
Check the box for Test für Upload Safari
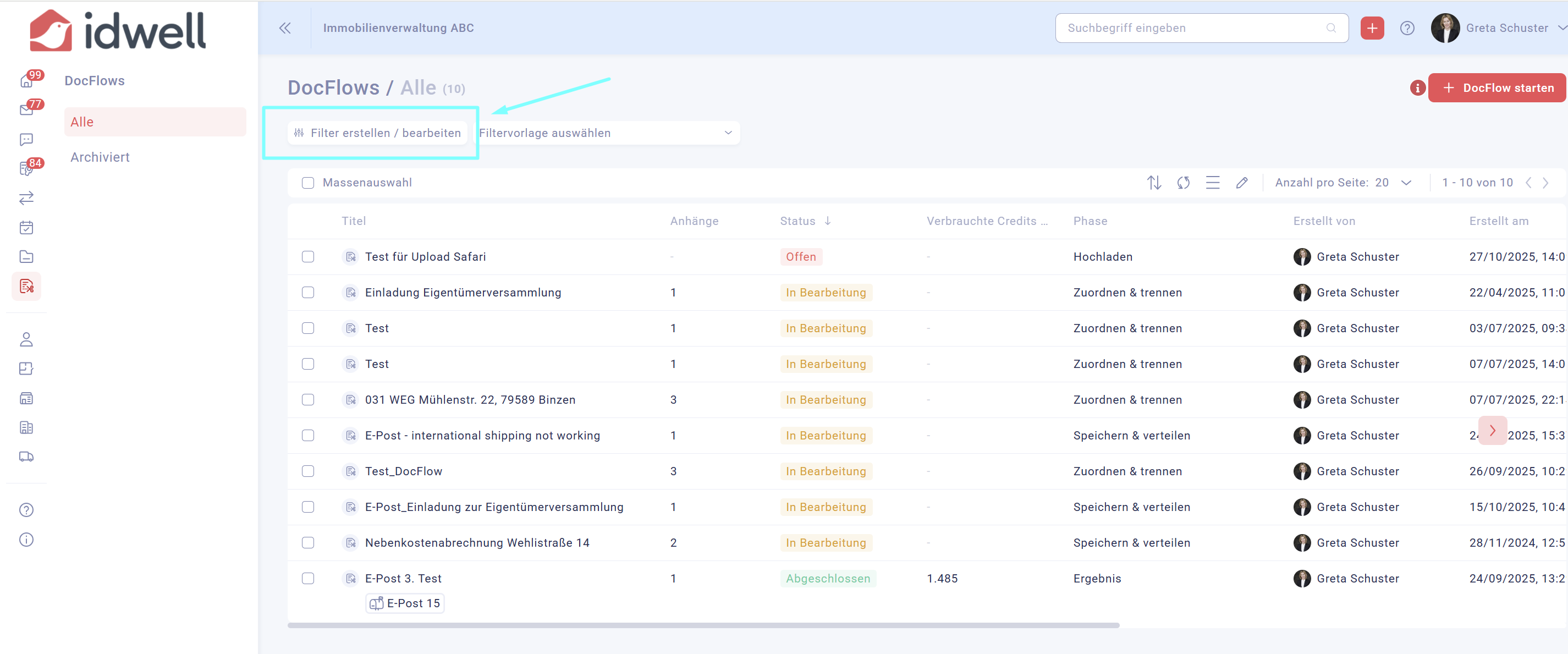(308, 256)
